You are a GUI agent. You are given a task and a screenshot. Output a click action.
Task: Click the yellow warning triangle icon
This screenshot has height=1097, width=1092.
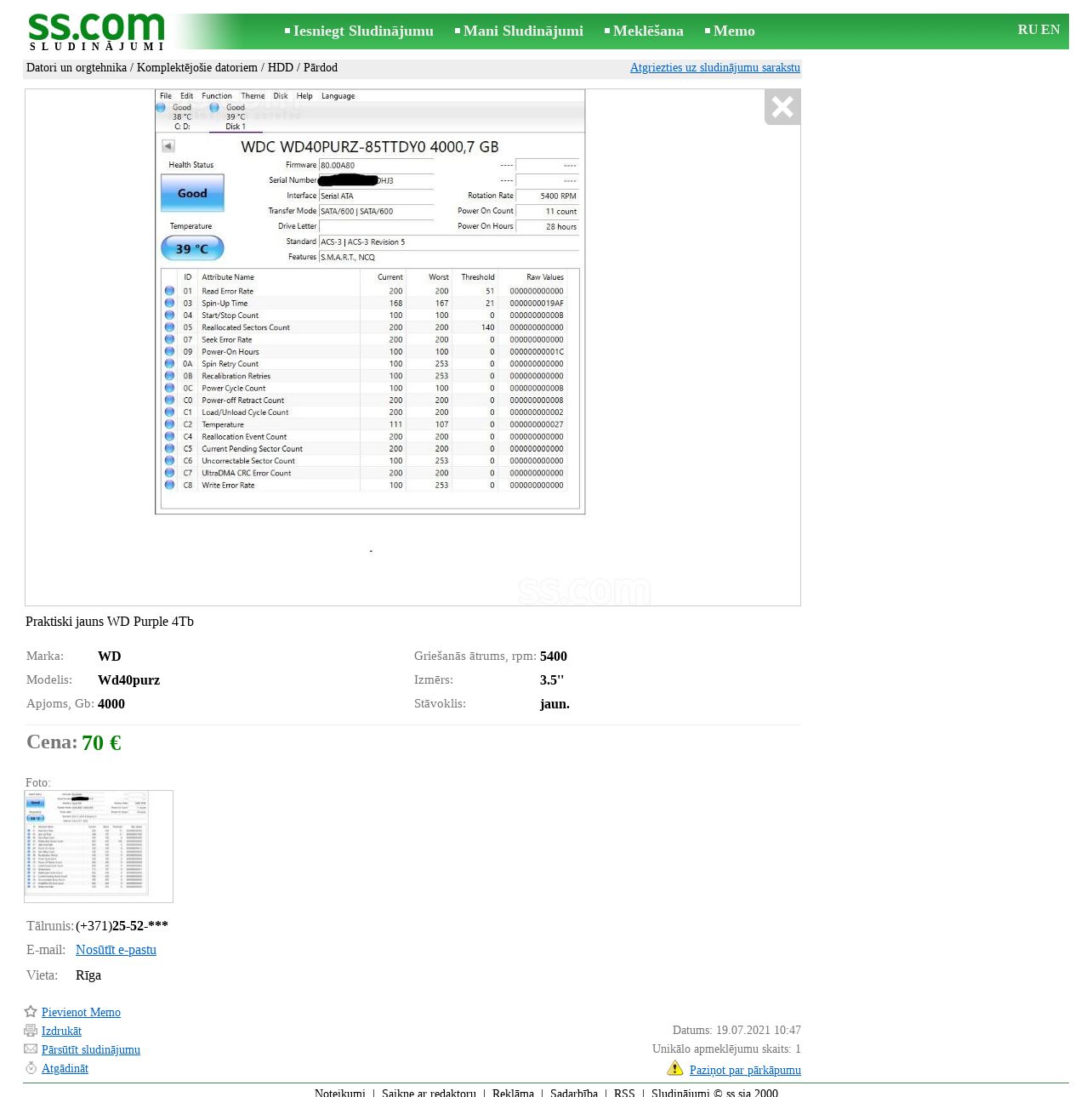coord(675,1068)
